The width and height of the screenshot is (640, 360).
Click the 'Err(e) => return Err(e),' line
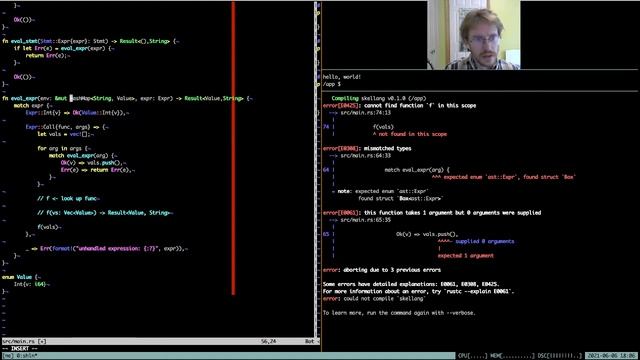pyautogui.click(x=98, y=170)
